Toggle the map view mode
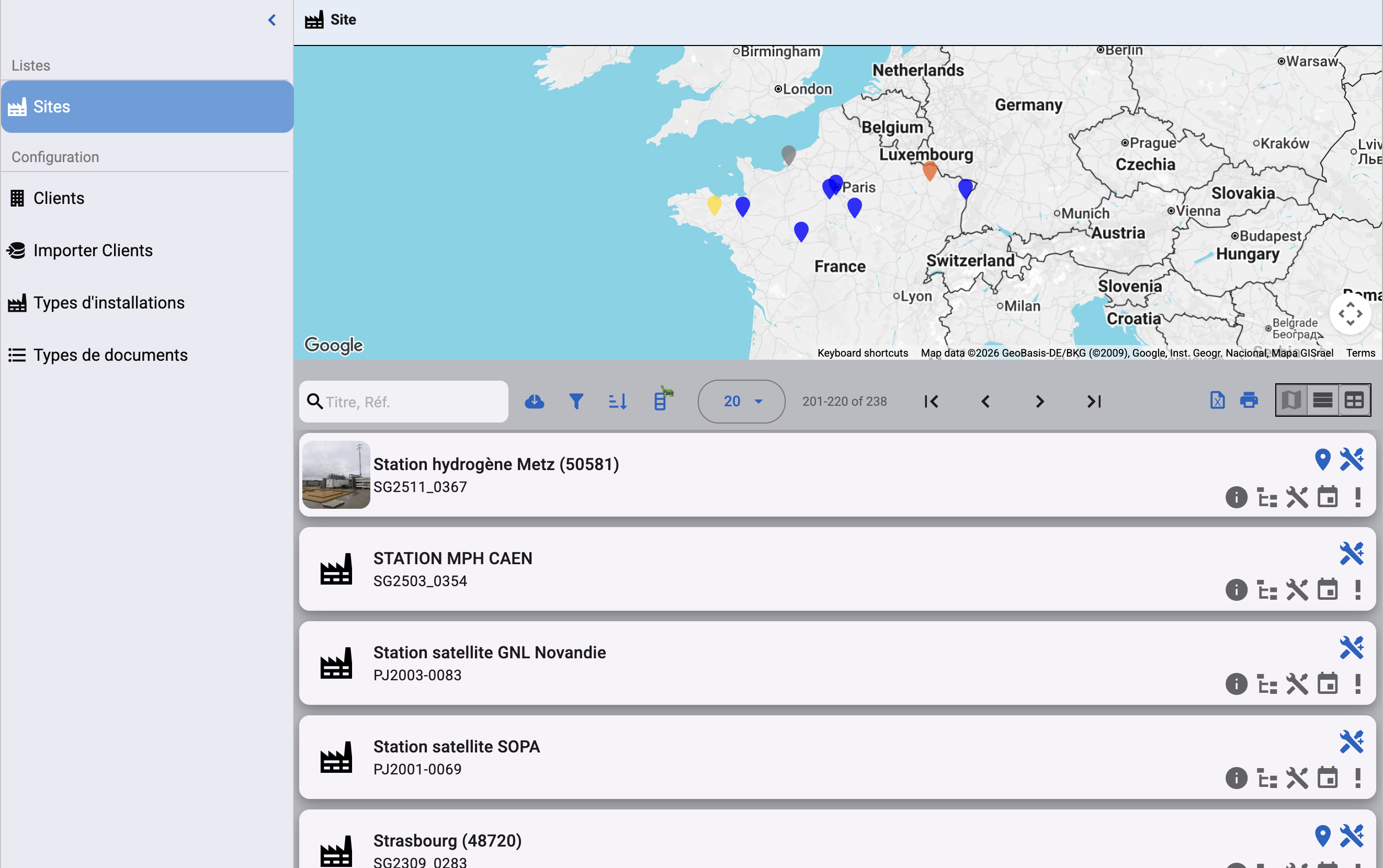1383x868 pixels. click(x=1291, y=400)
